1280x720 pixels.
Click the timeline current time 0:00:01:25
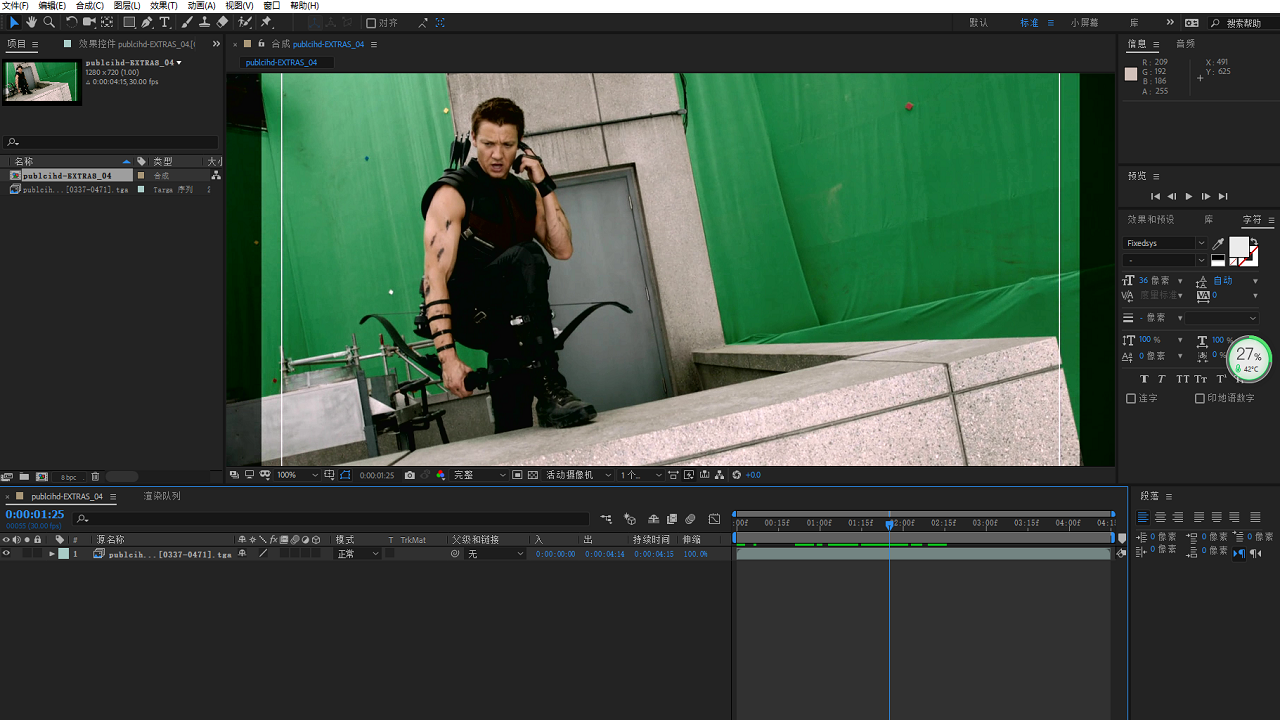click(x=35, y=514)
